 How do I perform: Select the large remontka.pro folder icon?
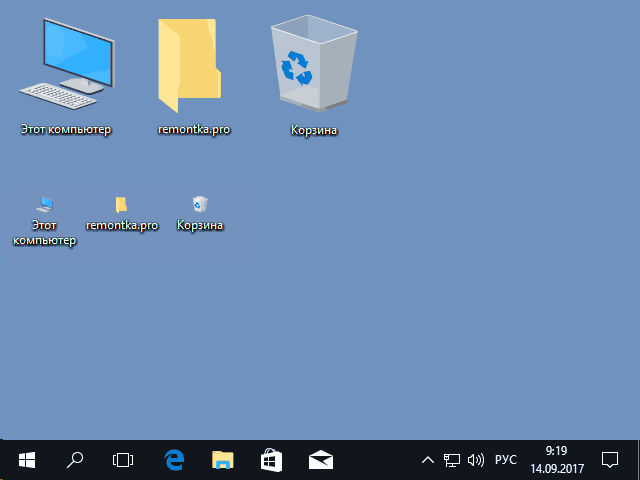pos(190,66)
